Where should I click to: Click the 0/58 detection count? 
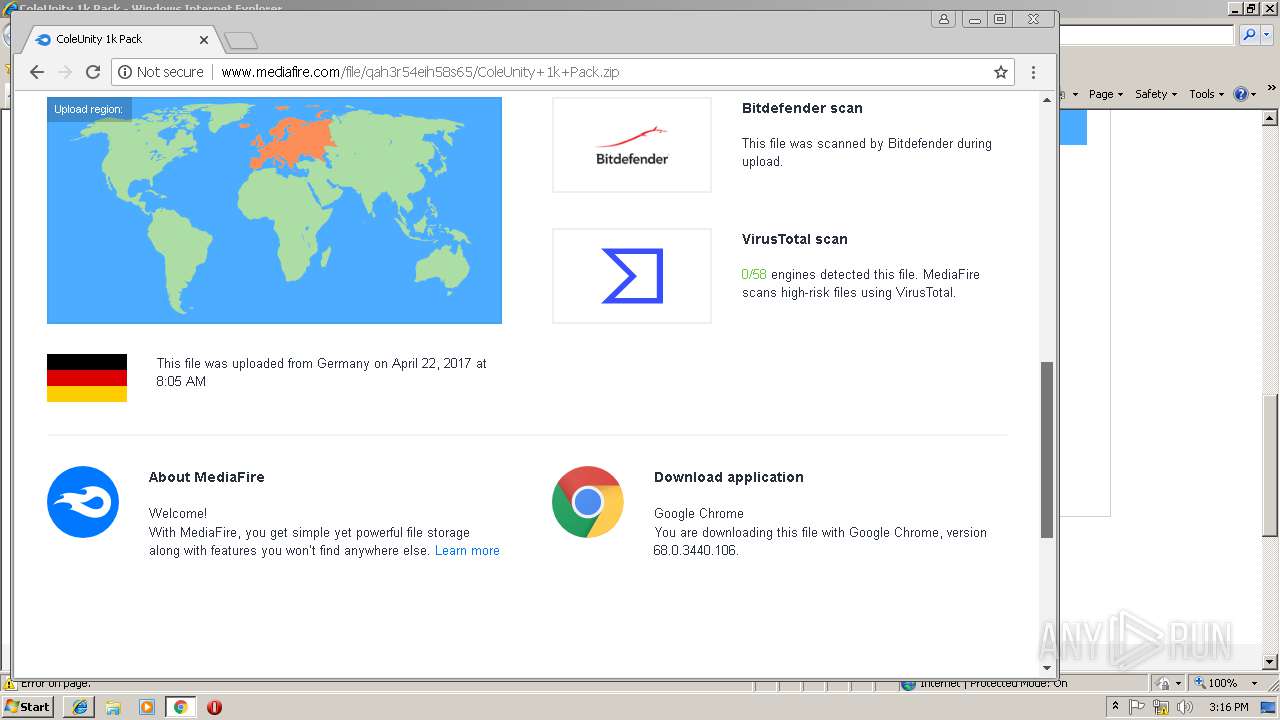754,274
